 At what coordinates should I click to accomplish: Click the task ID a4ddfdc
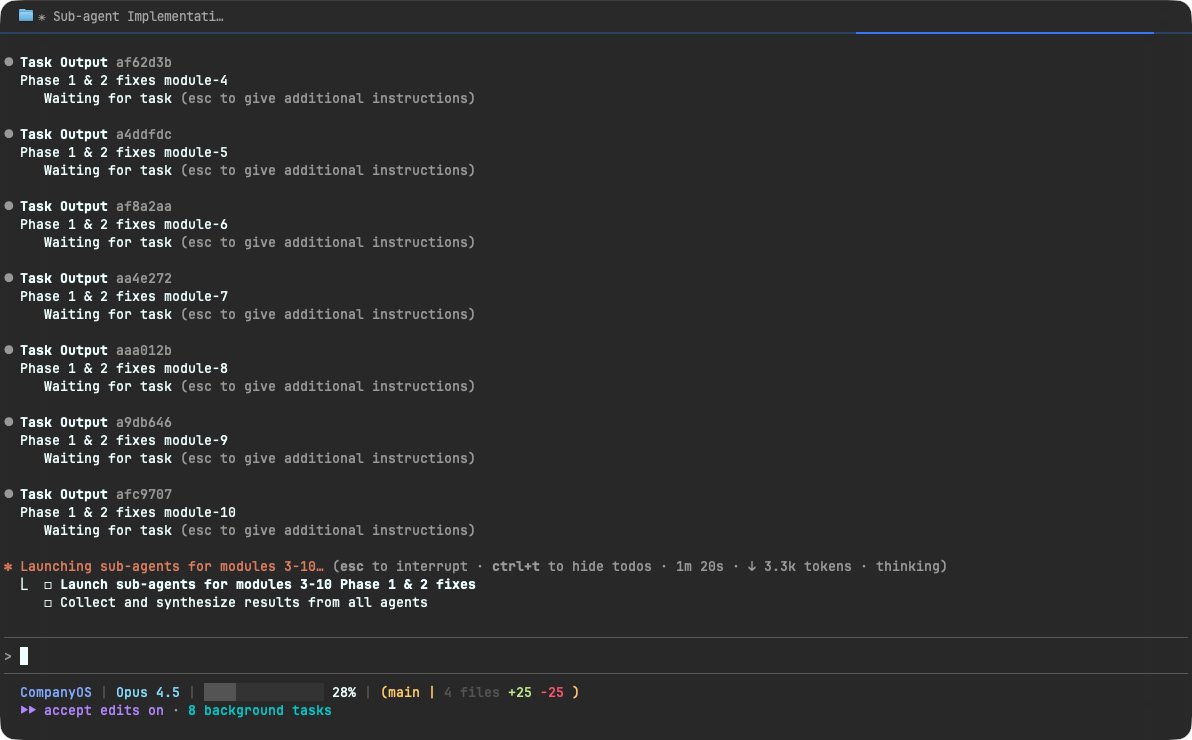point(144,134)
